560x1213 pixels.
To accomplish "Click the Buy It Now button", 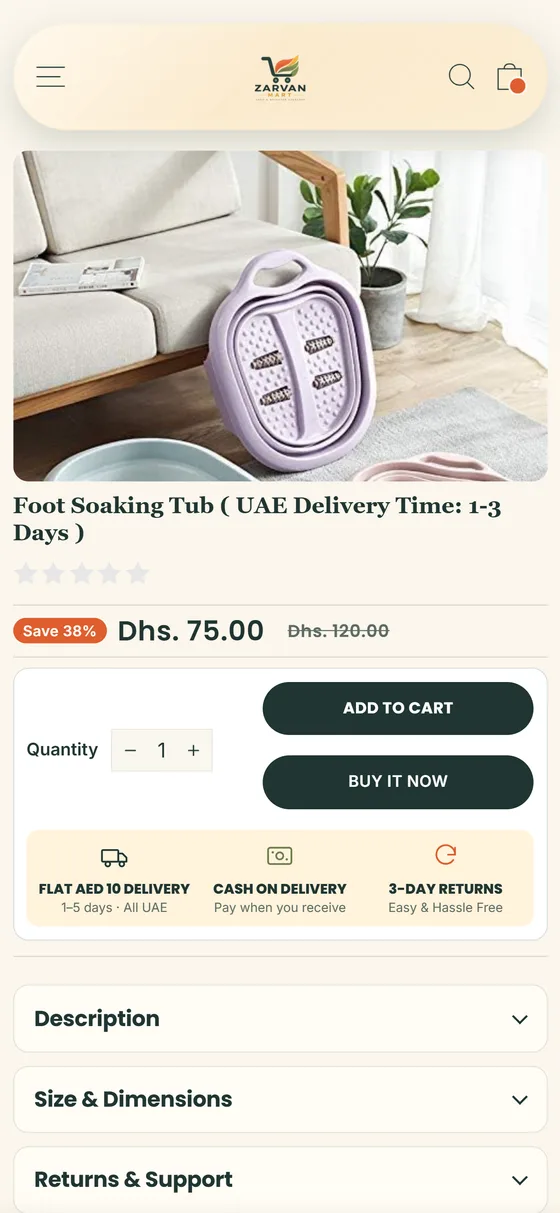I will pyautogui.click(x=398, y=782).
